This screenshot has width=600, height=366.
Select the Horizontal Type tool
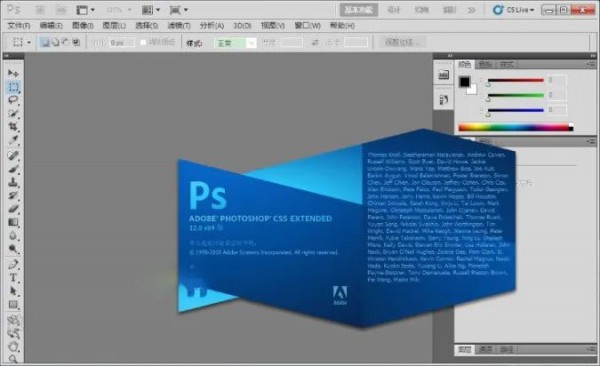click(x=13, y=278)
